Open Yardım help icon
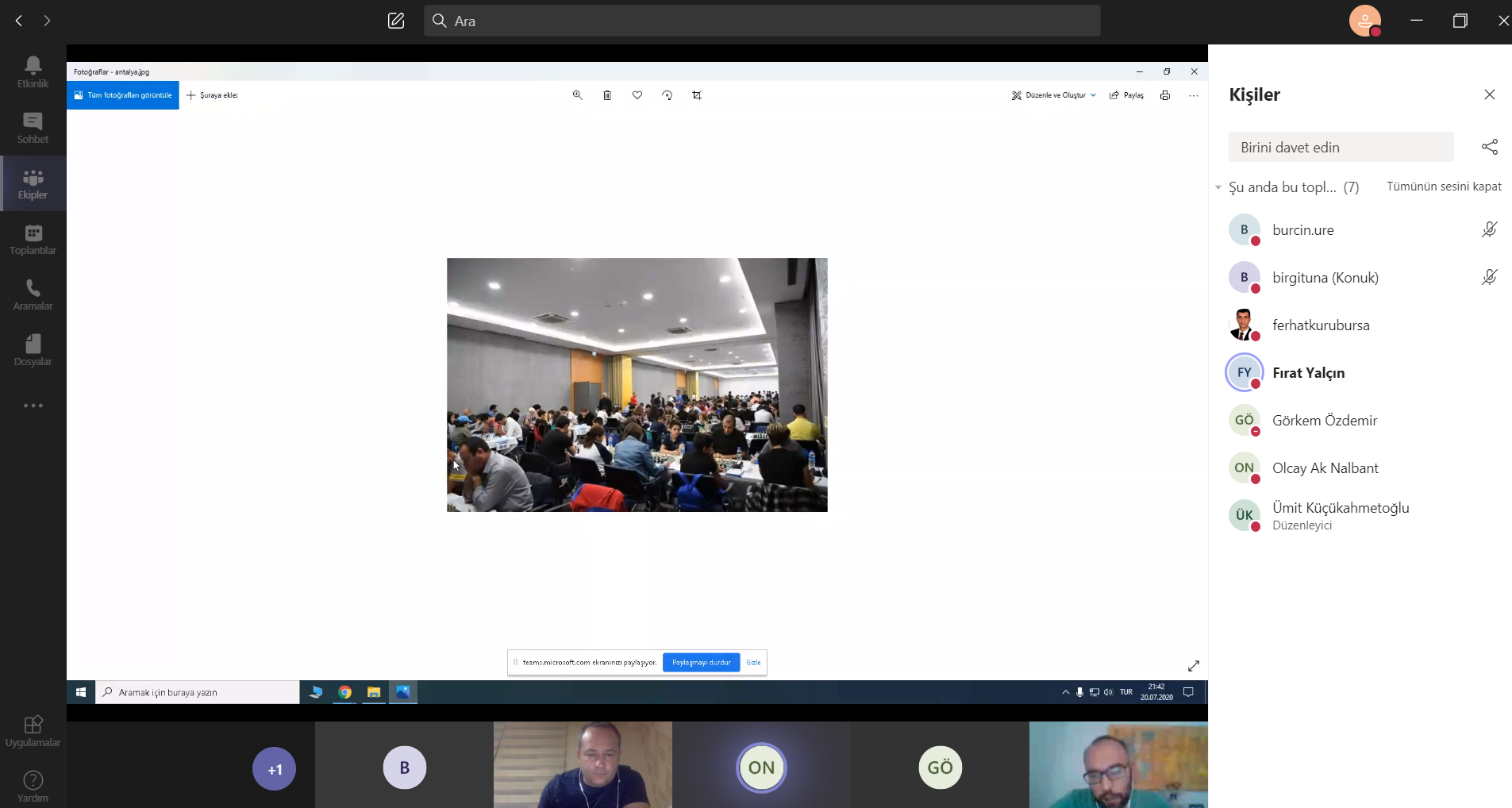 (x=33, y=787)
